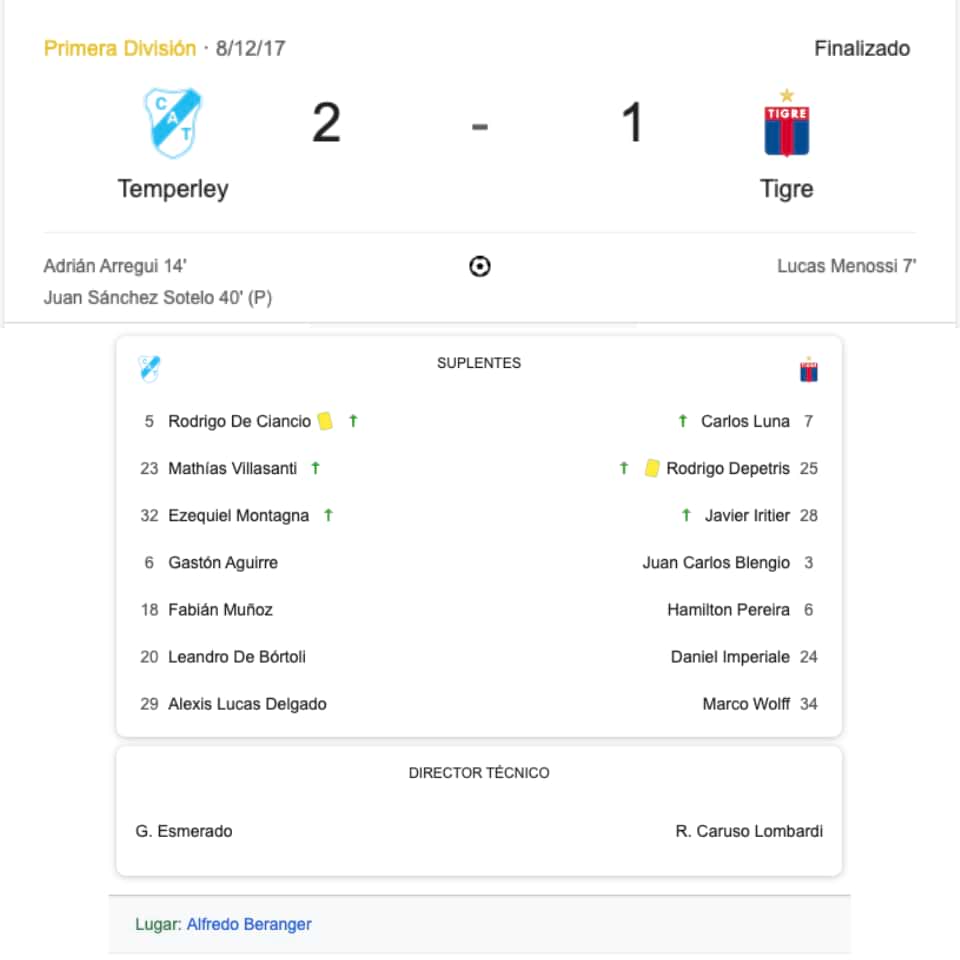Click Rodrigo De Ciancio's yellow card icon
The height and width of the screenshot is (960, 960).
(325, 421)
